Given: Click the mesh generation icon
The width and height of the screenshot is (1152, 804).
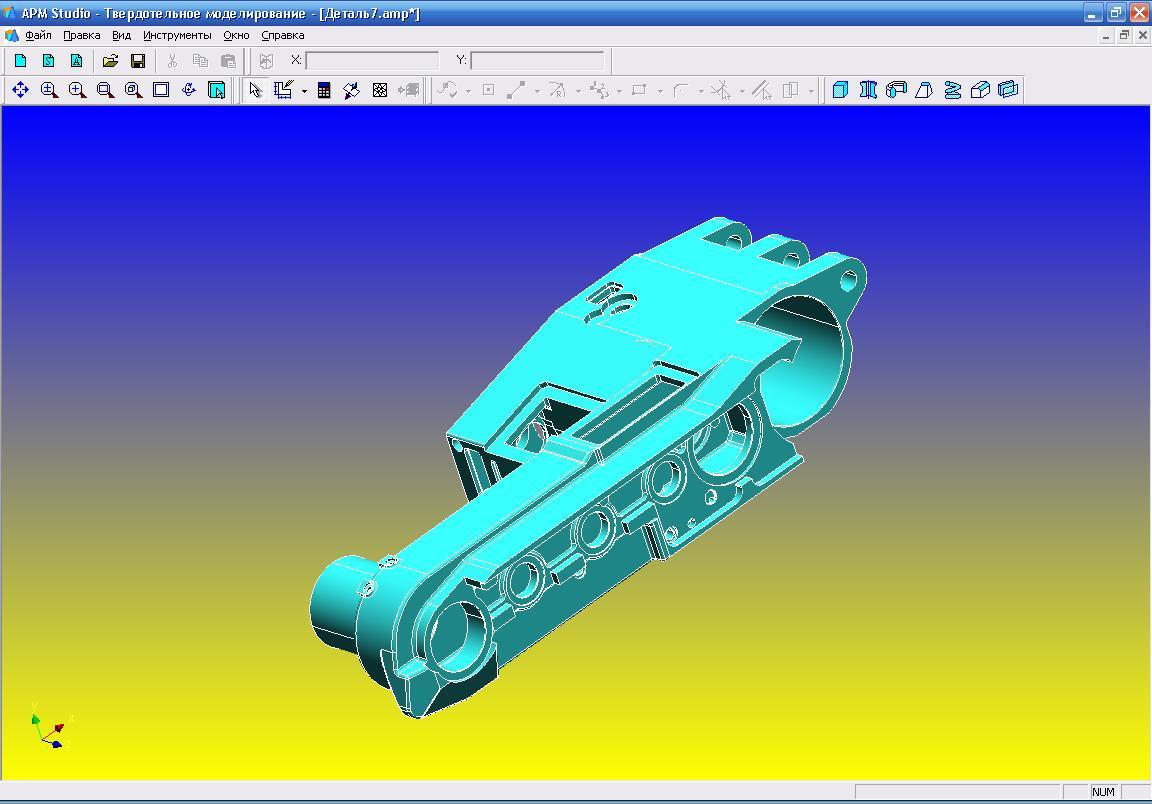Looking at the screenshot, I should (380, 90).
